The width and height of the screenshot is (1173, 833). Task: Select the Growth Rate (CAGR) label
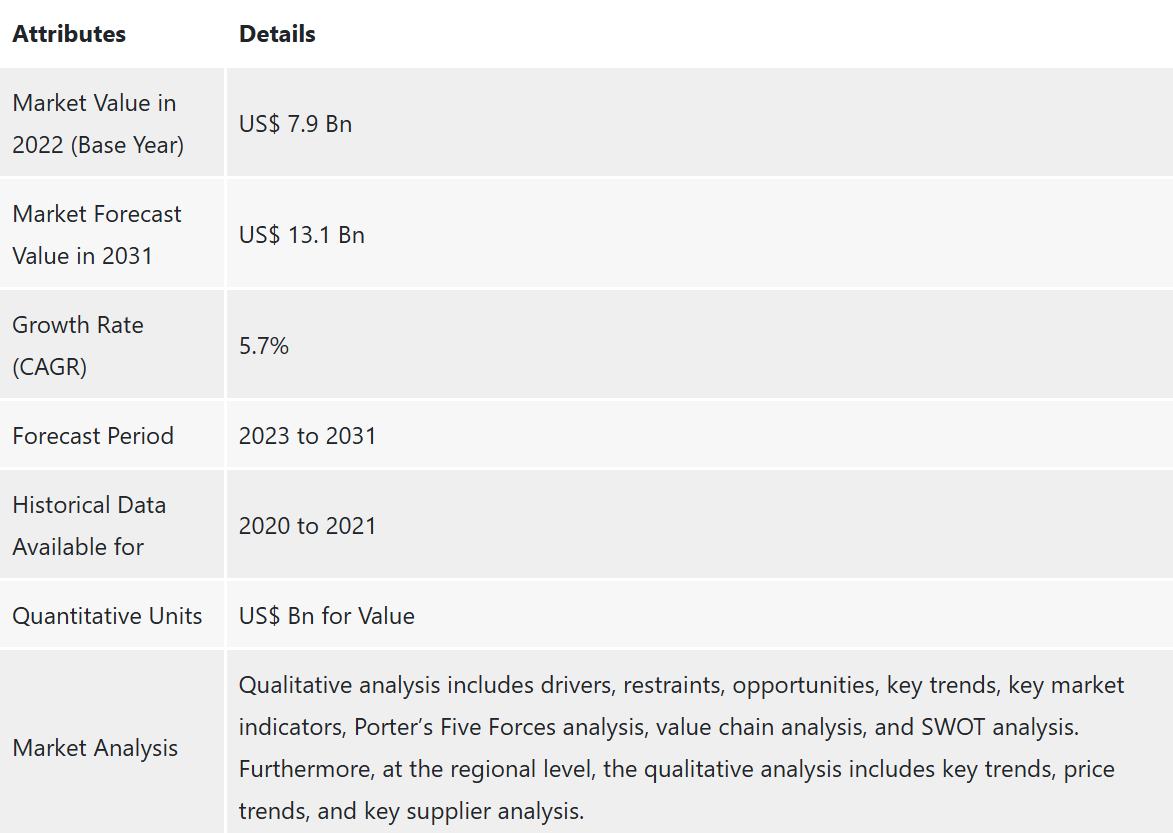[78, 345]
